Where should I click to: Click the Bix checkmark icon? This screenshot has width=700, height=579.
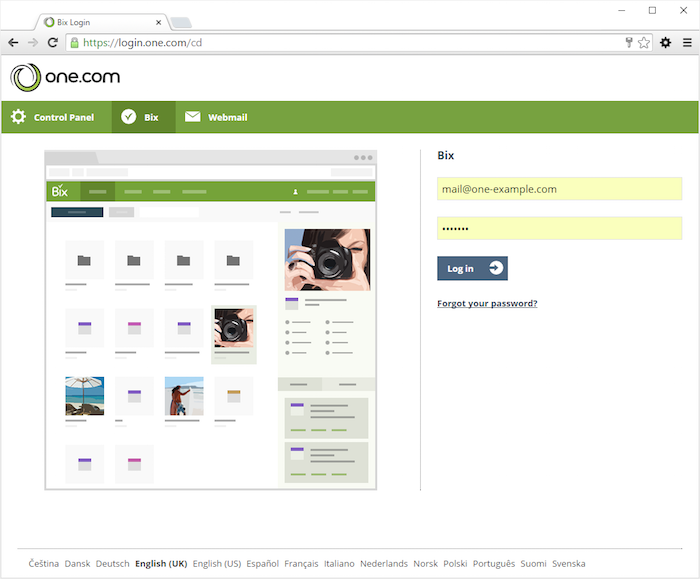tap(129, 117)
